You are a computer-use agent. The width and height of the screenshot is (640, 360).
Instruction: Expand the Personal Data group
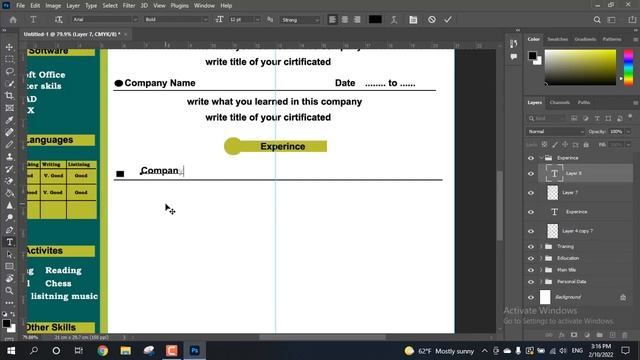(541, 282)
